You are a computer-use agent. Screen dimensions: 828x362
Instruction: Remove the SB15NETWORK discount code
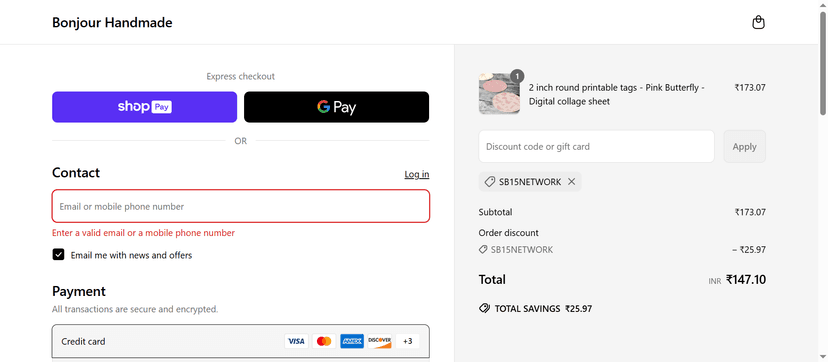571,182
